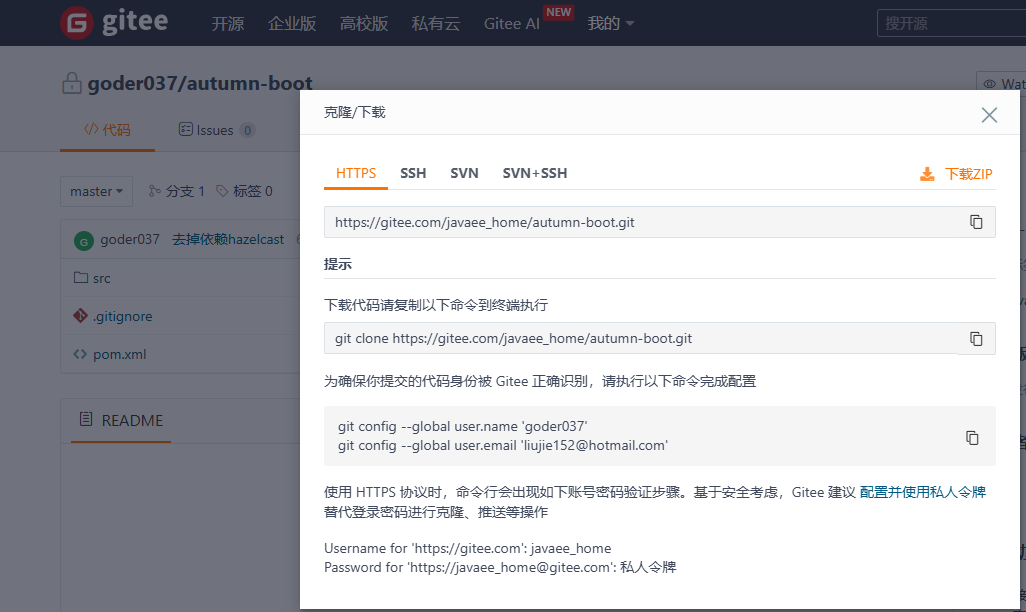This screenshot has height=612, width=1026.
Task: Switch to the SSH tab
Action: click(x=413, y=173)
